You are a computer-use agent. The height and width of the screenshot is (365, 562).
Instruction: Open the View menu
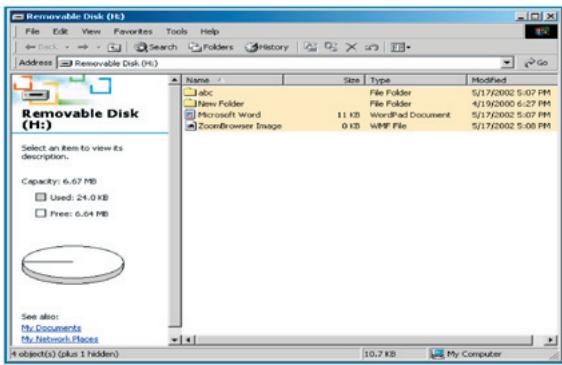[91, 32]
